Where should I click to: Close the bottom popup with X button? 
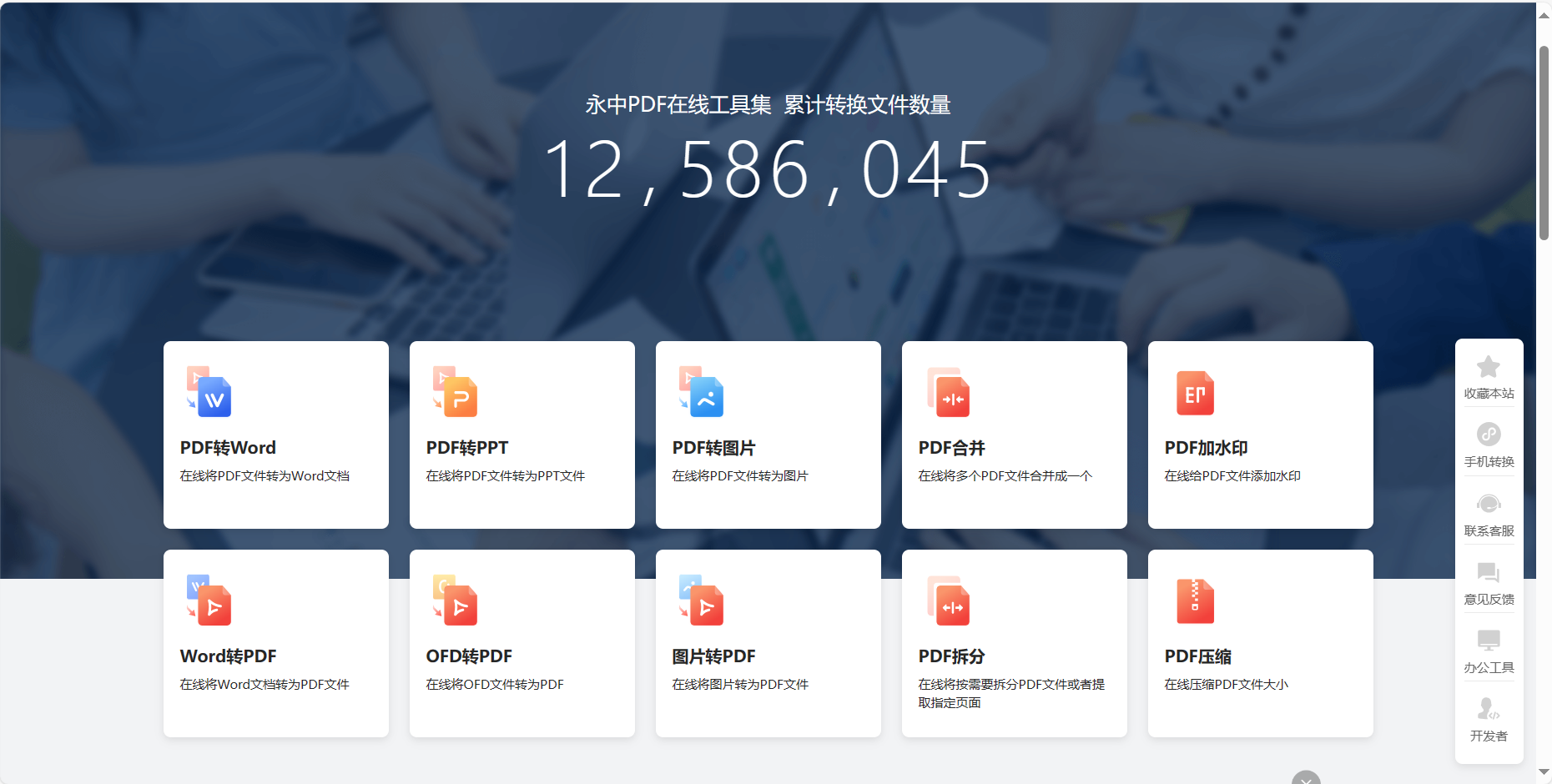coord(1306,779)
